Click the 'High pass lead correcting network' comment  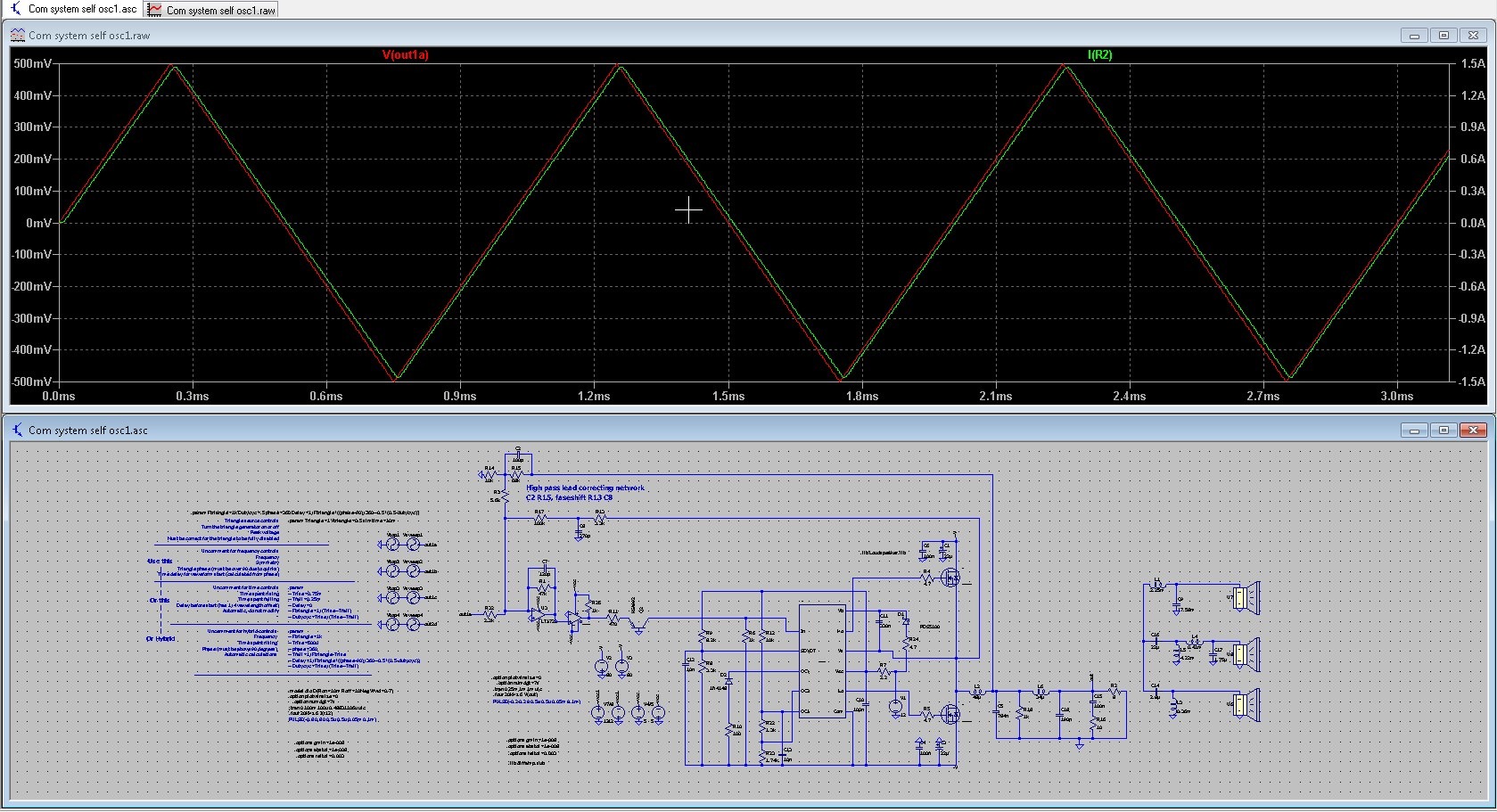[586, 488]
